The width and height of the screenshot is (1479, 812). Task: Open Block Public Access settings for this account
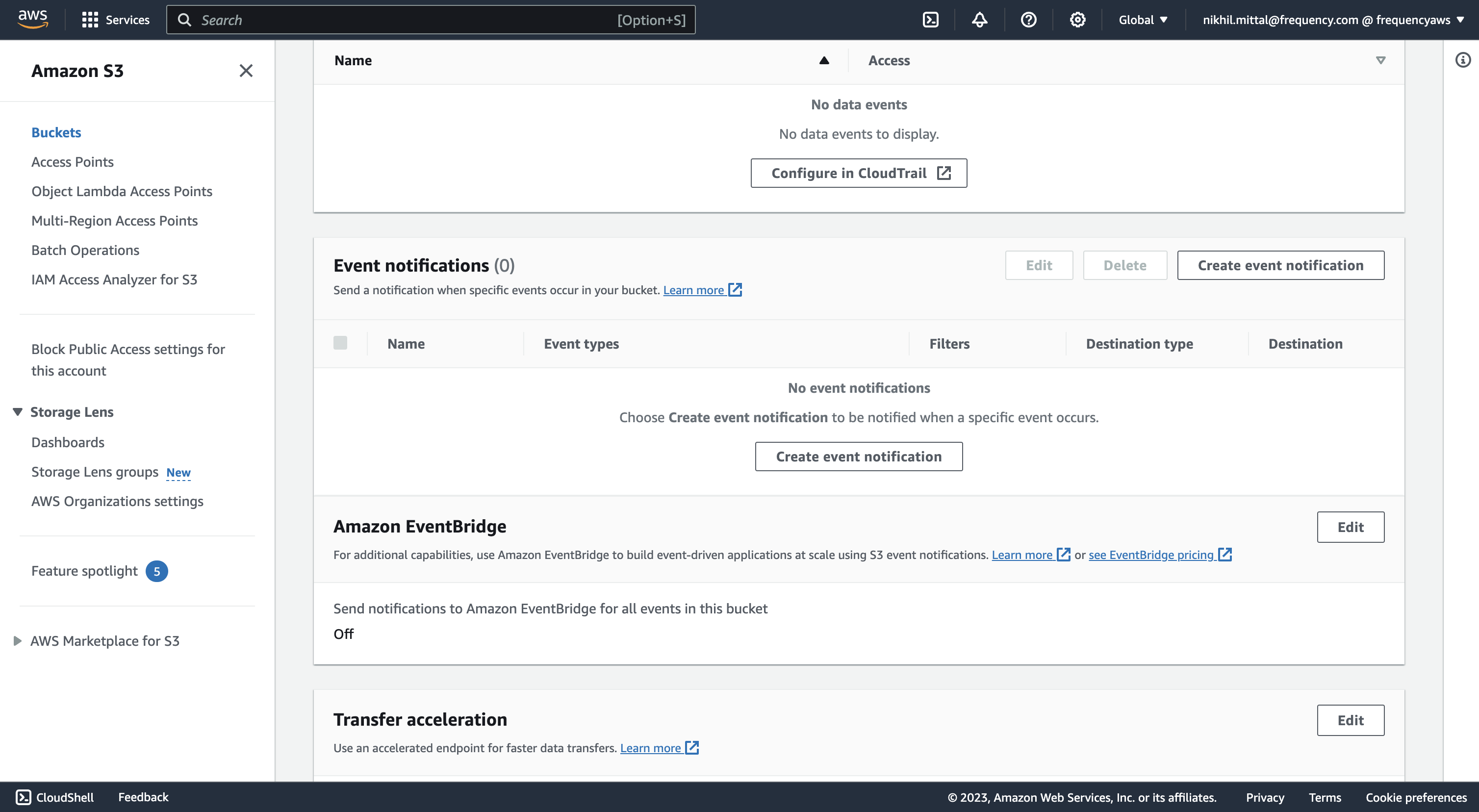click(128, 360)
